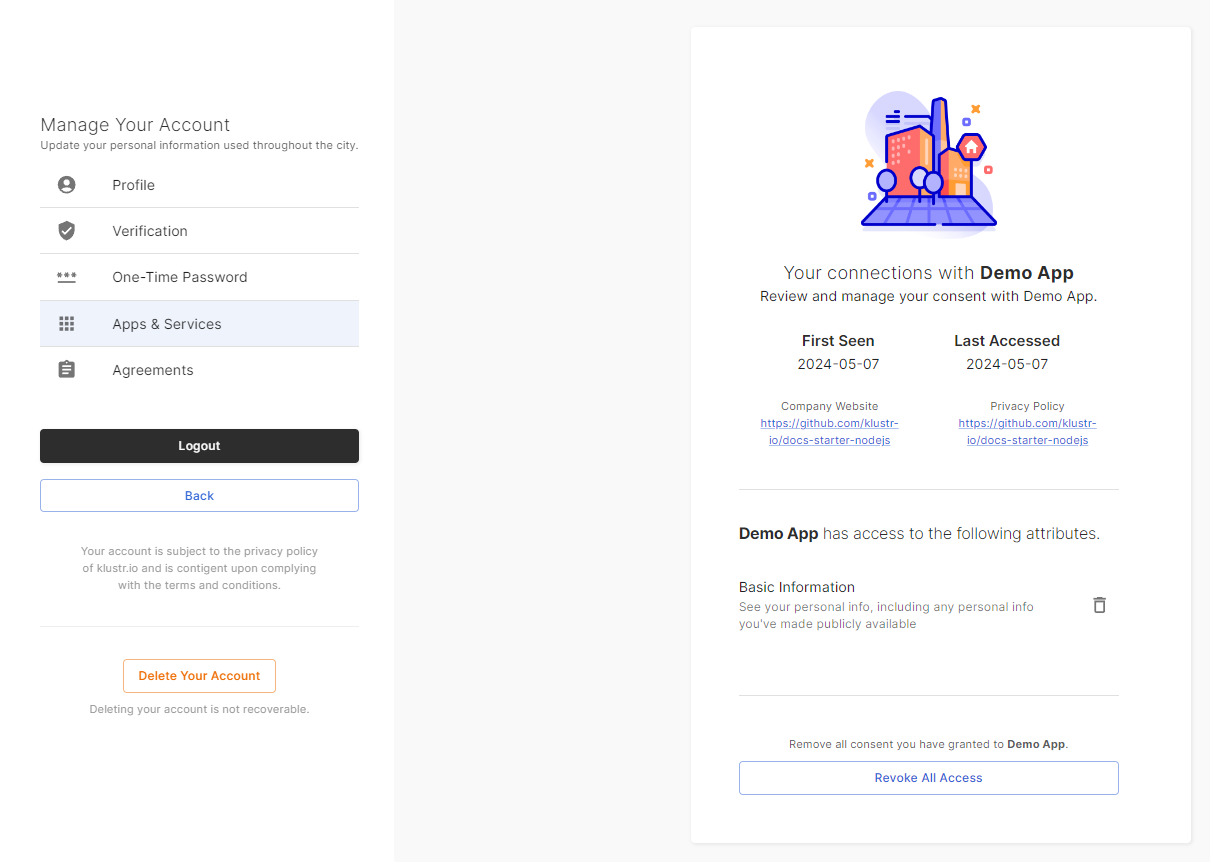Click the Back button
Viewport: 1210px width, 862px height.
pyautogui.click(x=199, y=496)
